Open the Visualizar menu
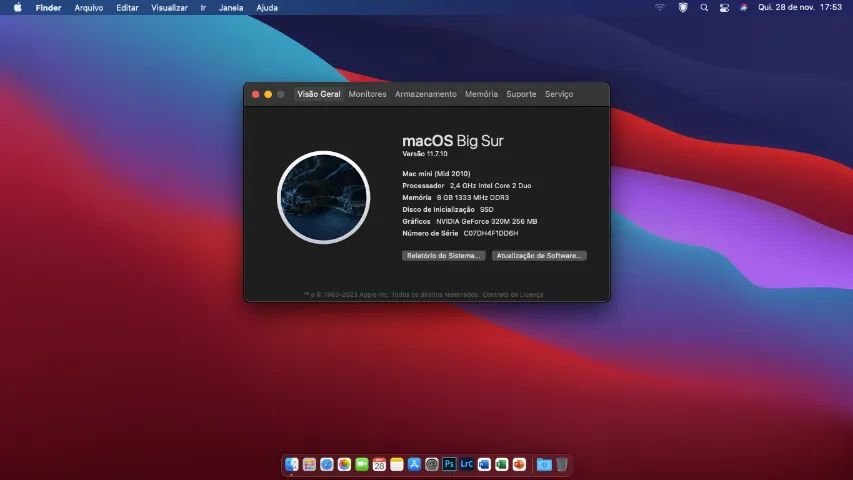 169,8
